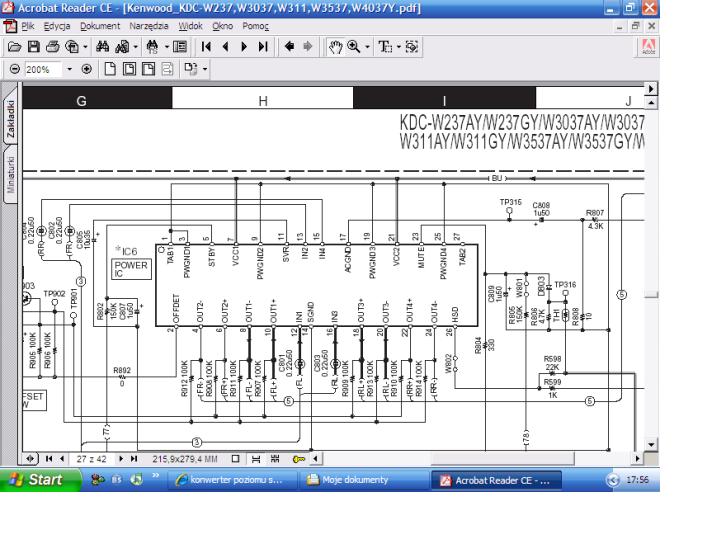The width and height of the screenshot is (720, 540).
Task: Go to first page in toolbar
Action: point(206,46)
